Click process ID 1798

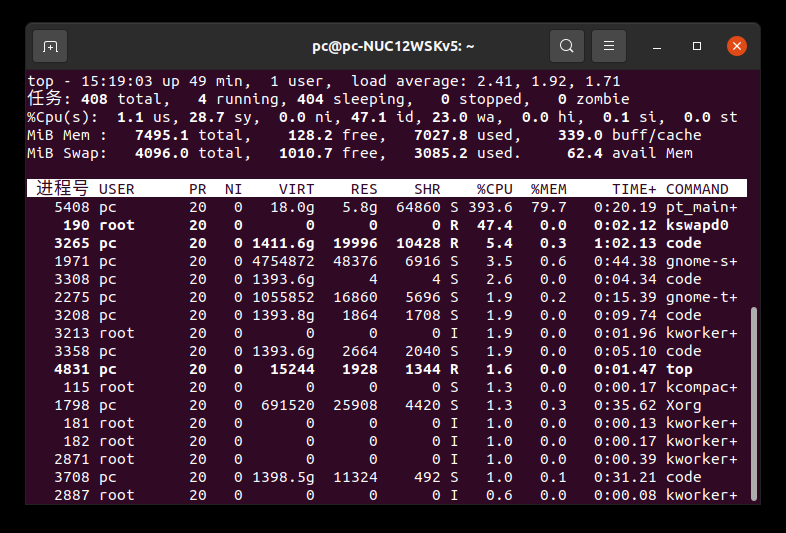click(72, 405)
